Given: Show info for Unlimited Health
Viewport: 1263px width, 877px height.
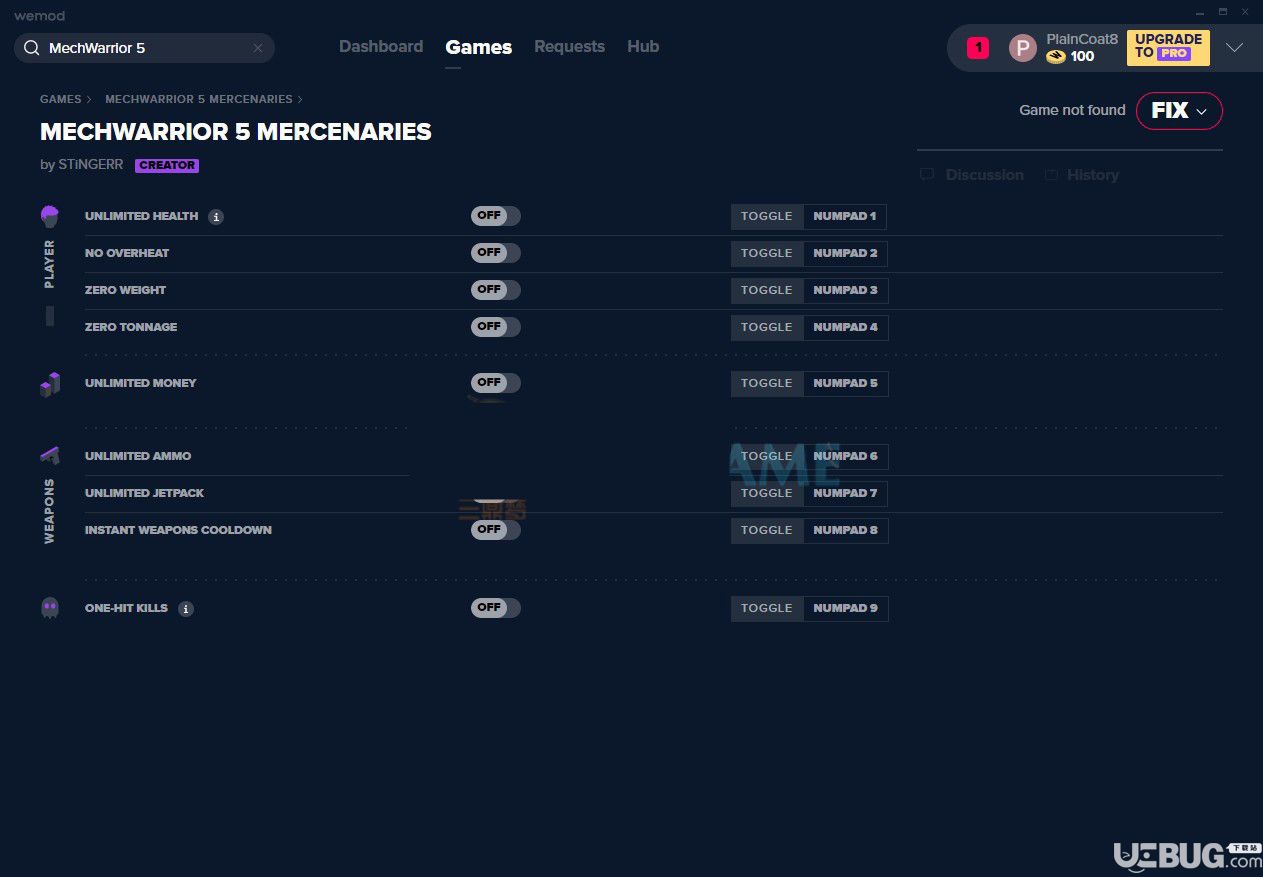Looking at the screenshot, I should 216,217.
